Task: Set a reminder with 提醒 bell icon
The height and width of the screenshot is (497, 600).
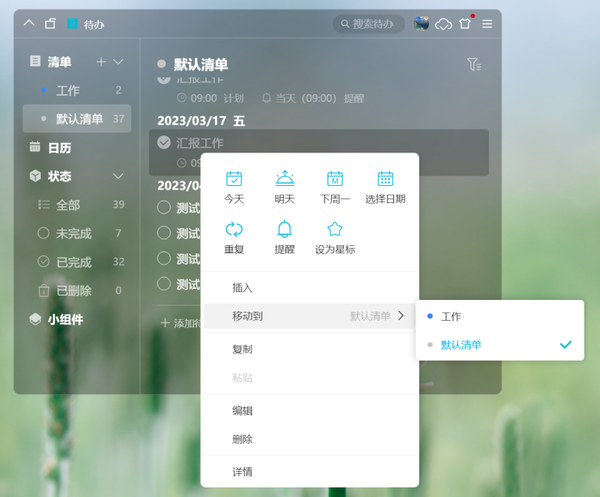Action: coord(284,230)
